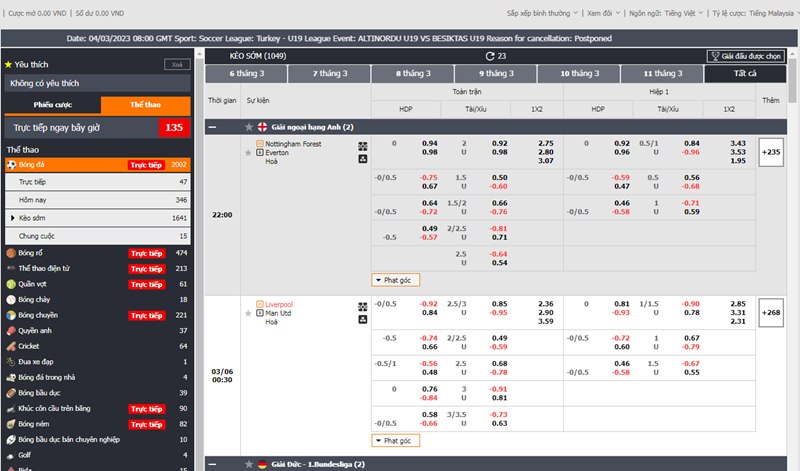Click the soccer ball icon for Bóng đá
Viewport: 800px width, 471px height.
click(11, 164)
